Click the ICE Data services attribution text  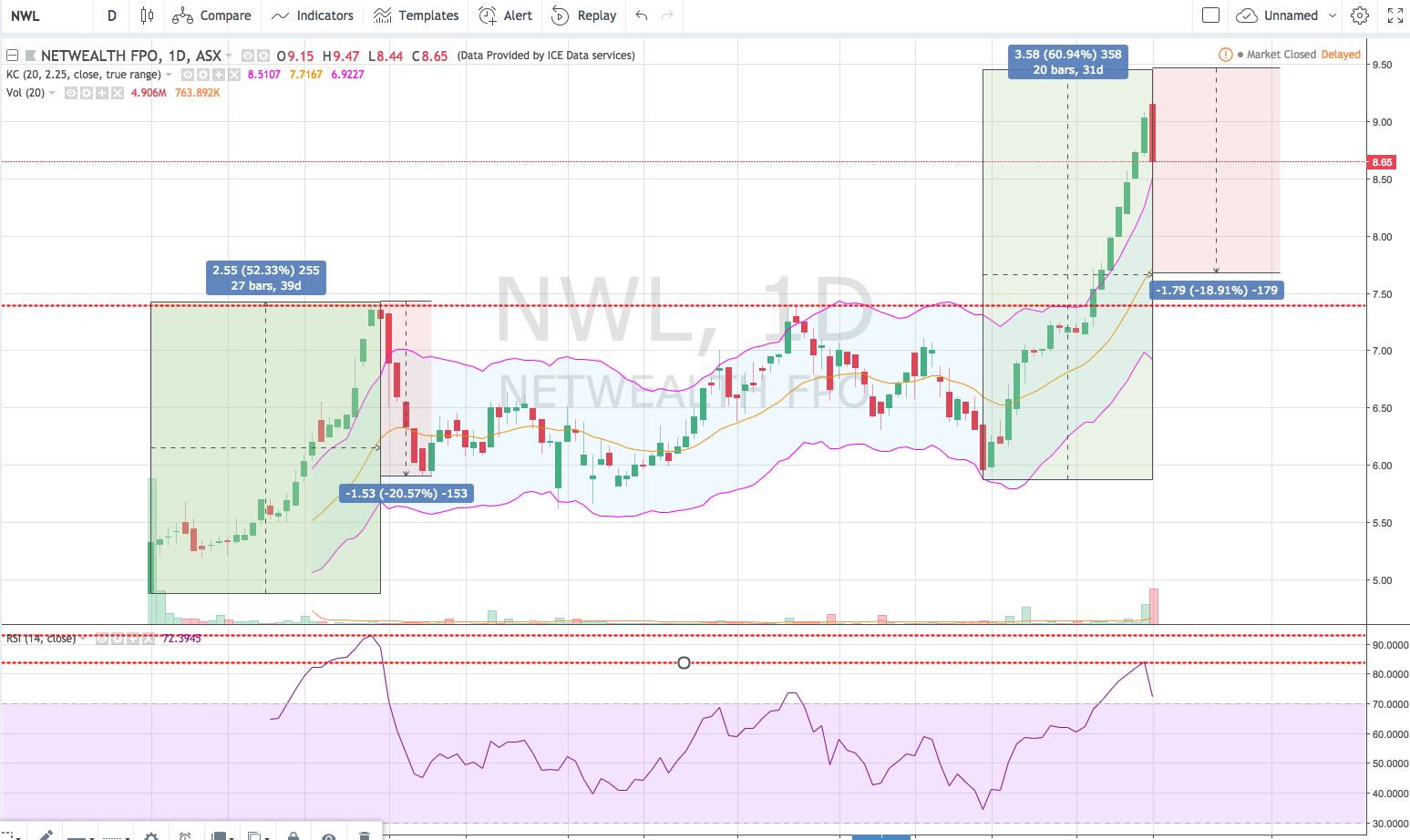tap(546, 56)
